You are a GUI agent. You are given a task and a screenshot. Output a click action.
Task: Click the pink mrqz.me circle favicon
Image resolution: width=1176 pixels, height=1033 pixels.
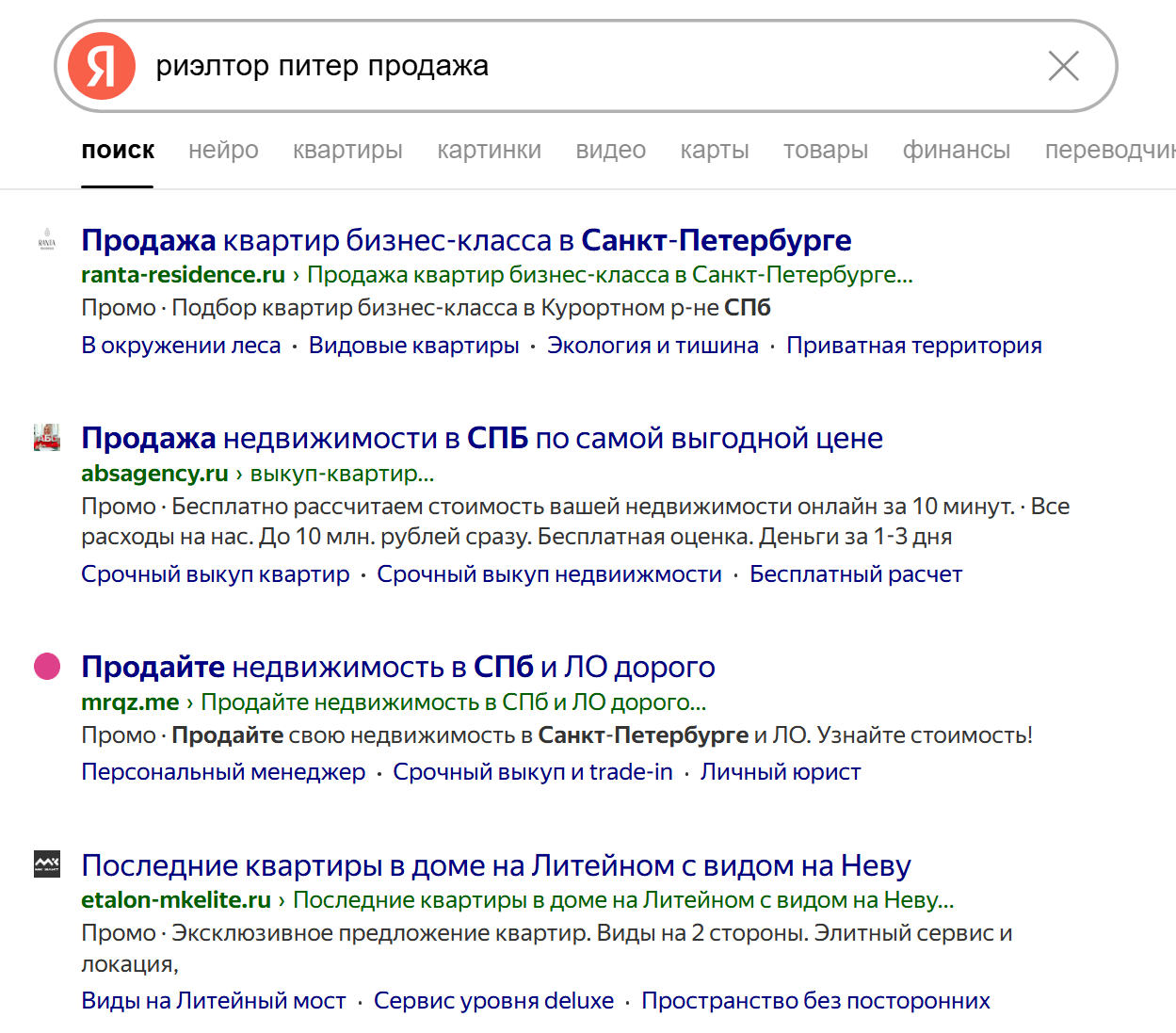pyautogui.click(x=47, y=667)
